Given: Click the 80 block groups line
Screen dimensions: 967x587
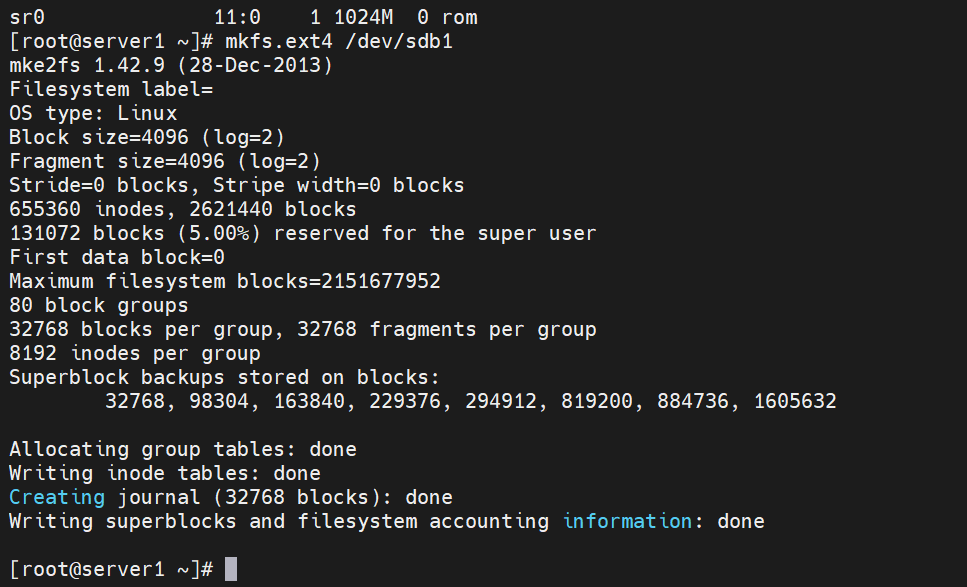Looking at the screenshot, I should click(x=99, y=306).
